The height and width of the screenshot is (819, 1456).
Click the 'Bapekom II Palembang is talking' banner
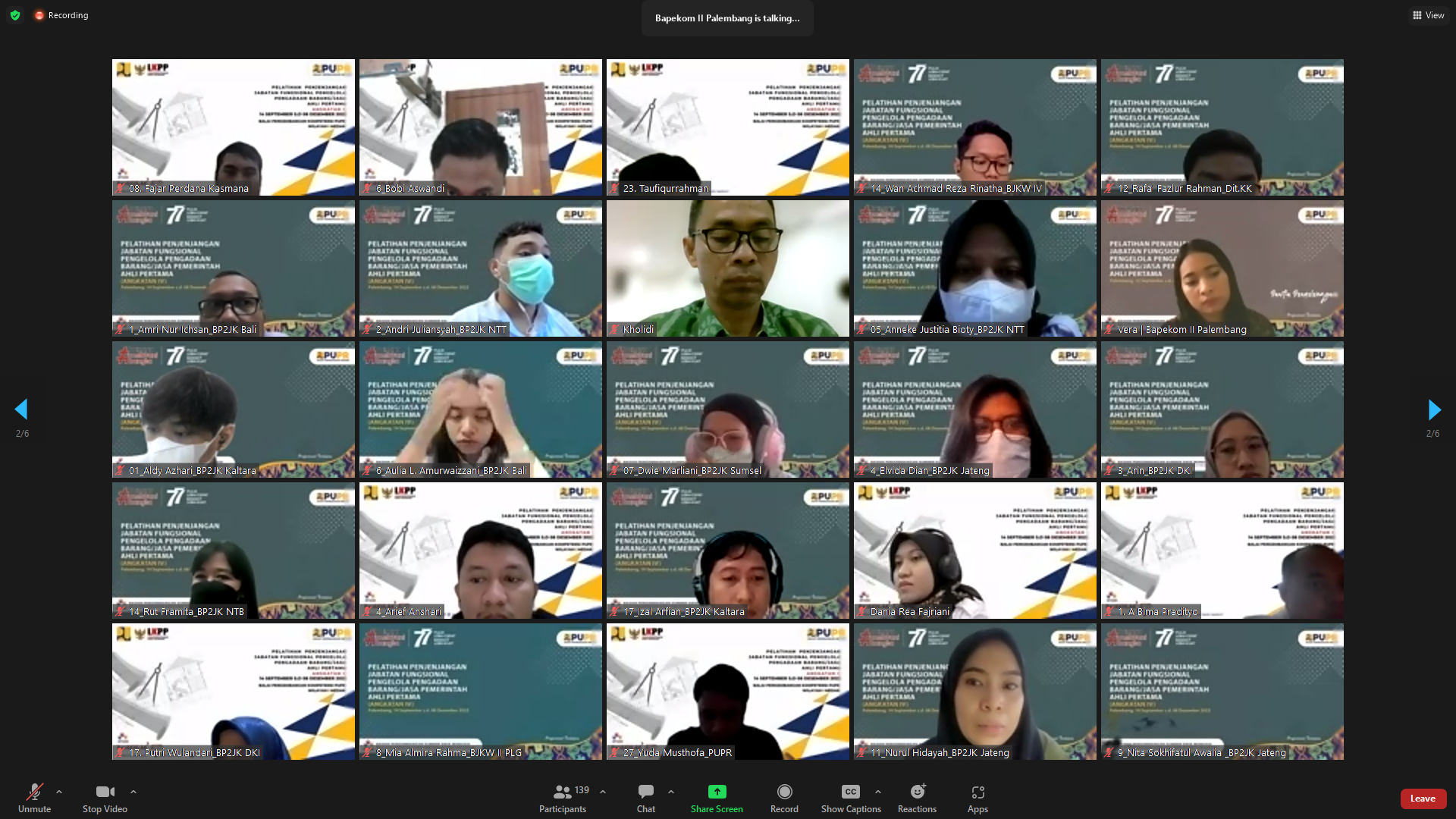[x=727, y=18]
